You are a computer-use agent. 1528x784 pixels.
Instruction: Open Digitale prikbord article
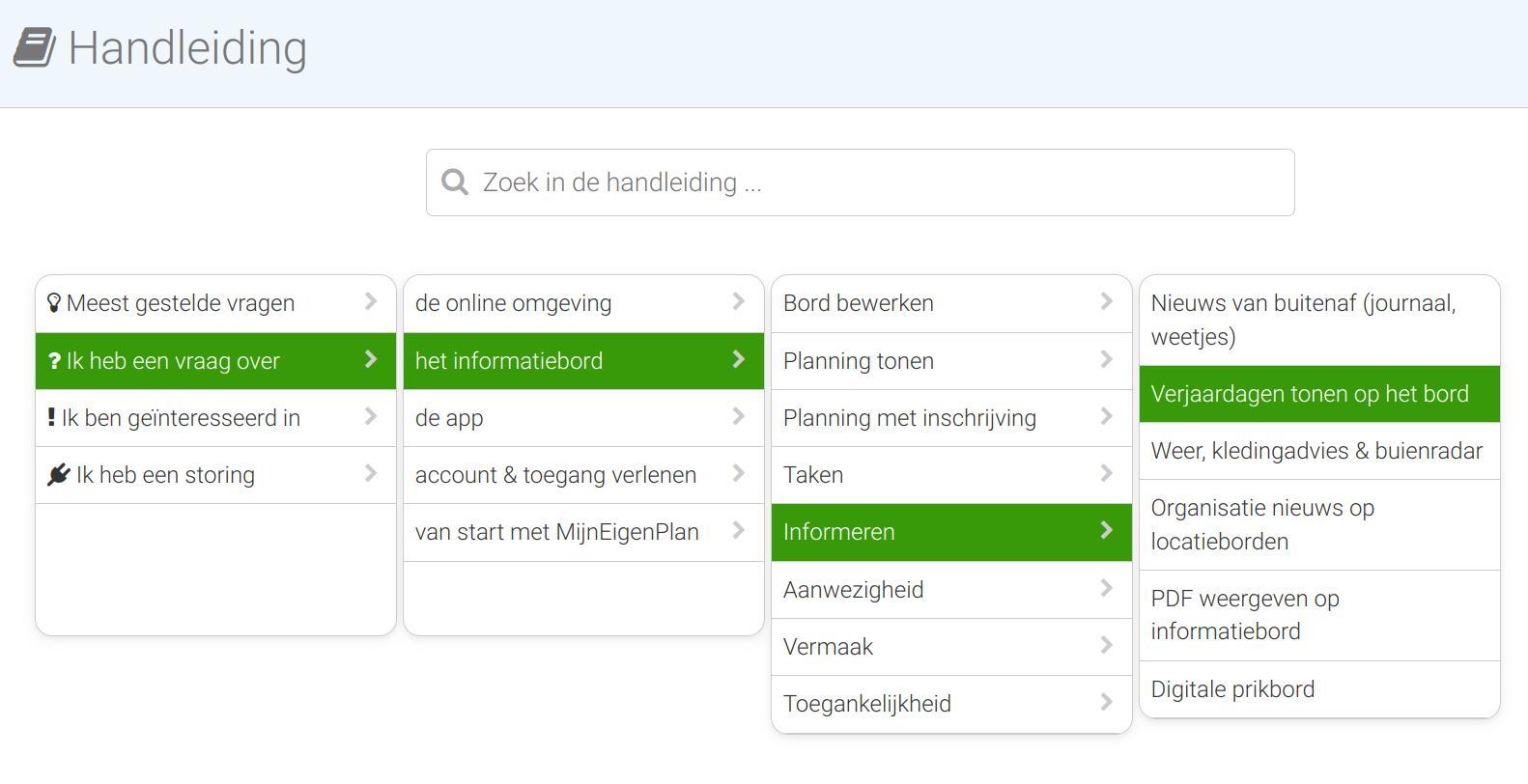[1319, 689]
